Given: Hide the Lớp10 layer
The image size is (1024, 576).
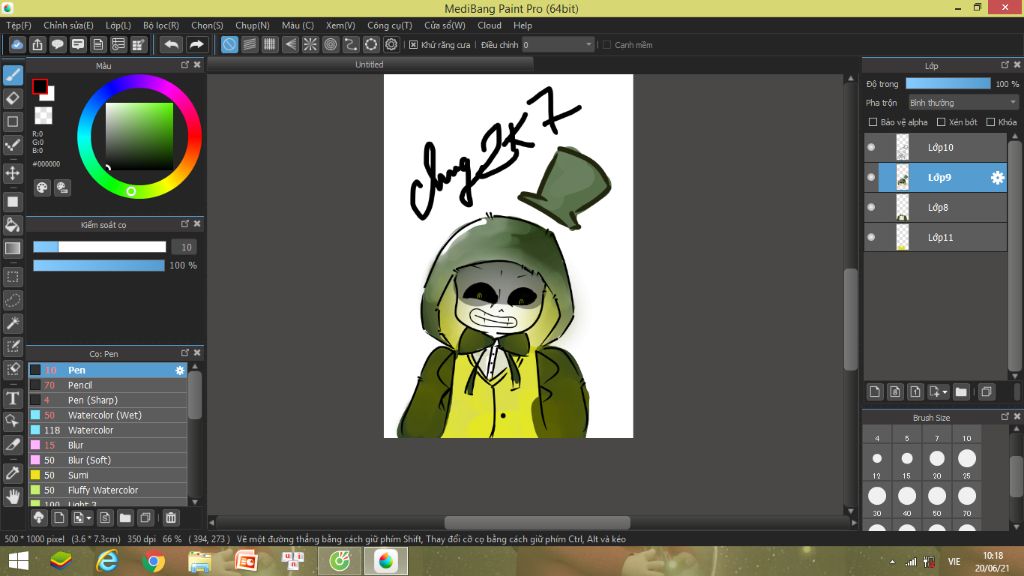Looking at the screenshot, I should (x=871, y=148).
